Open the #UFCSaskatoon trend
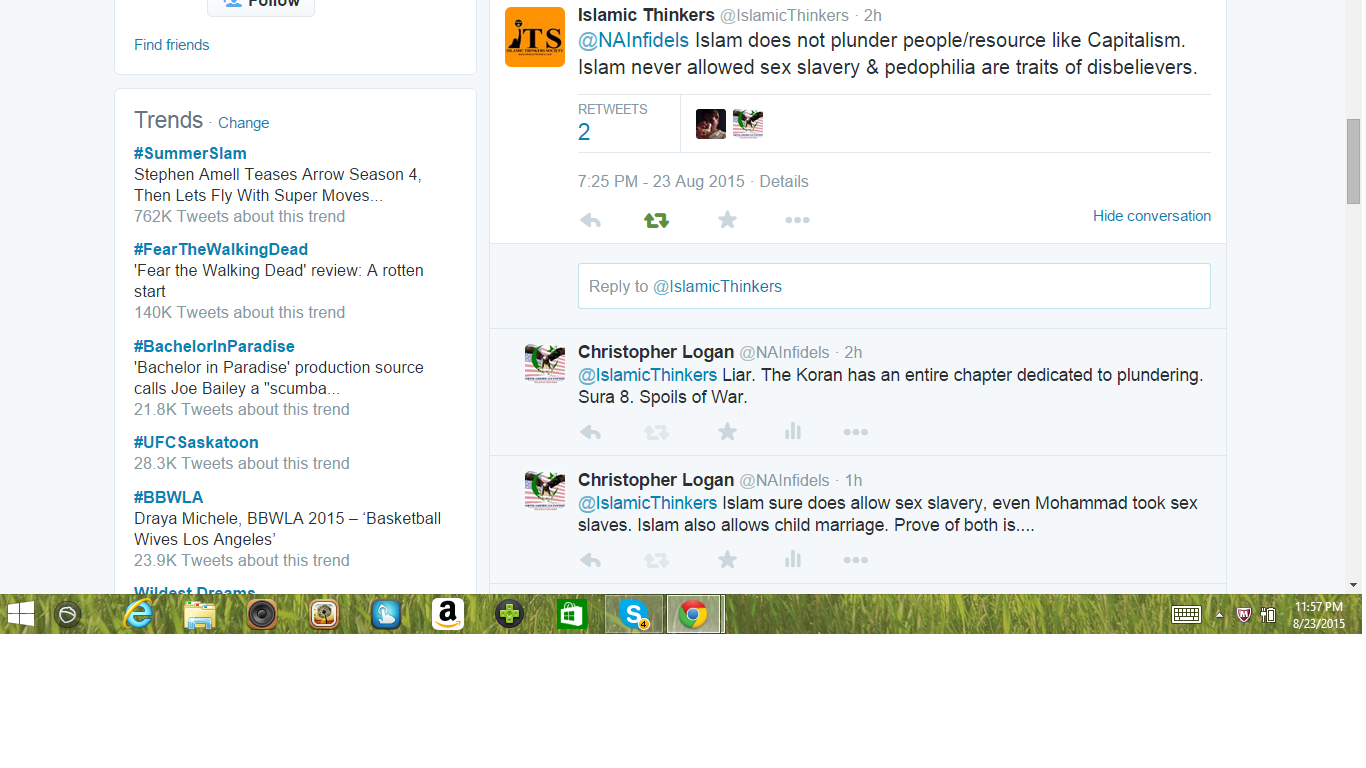Screen dimensions: 1366x768 click(x=196, y=442)
